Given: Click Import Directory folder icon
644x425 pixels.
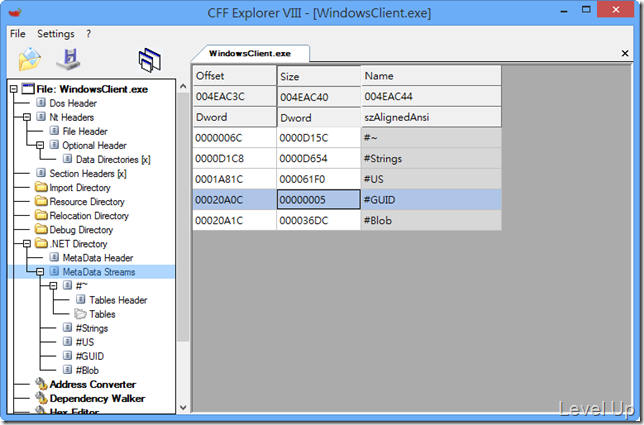Looking at the screenshot, I should (41, 187).
